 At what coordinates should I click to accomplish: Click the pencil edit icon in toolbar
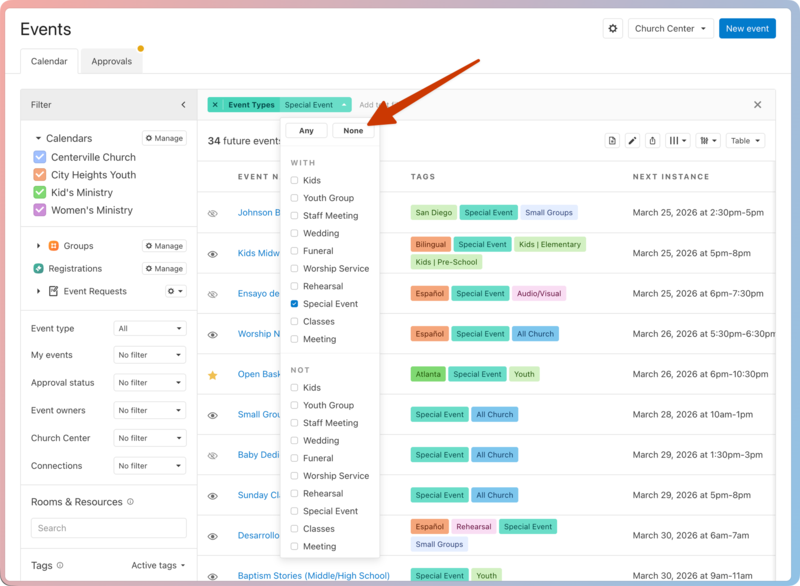coord(632,141)
